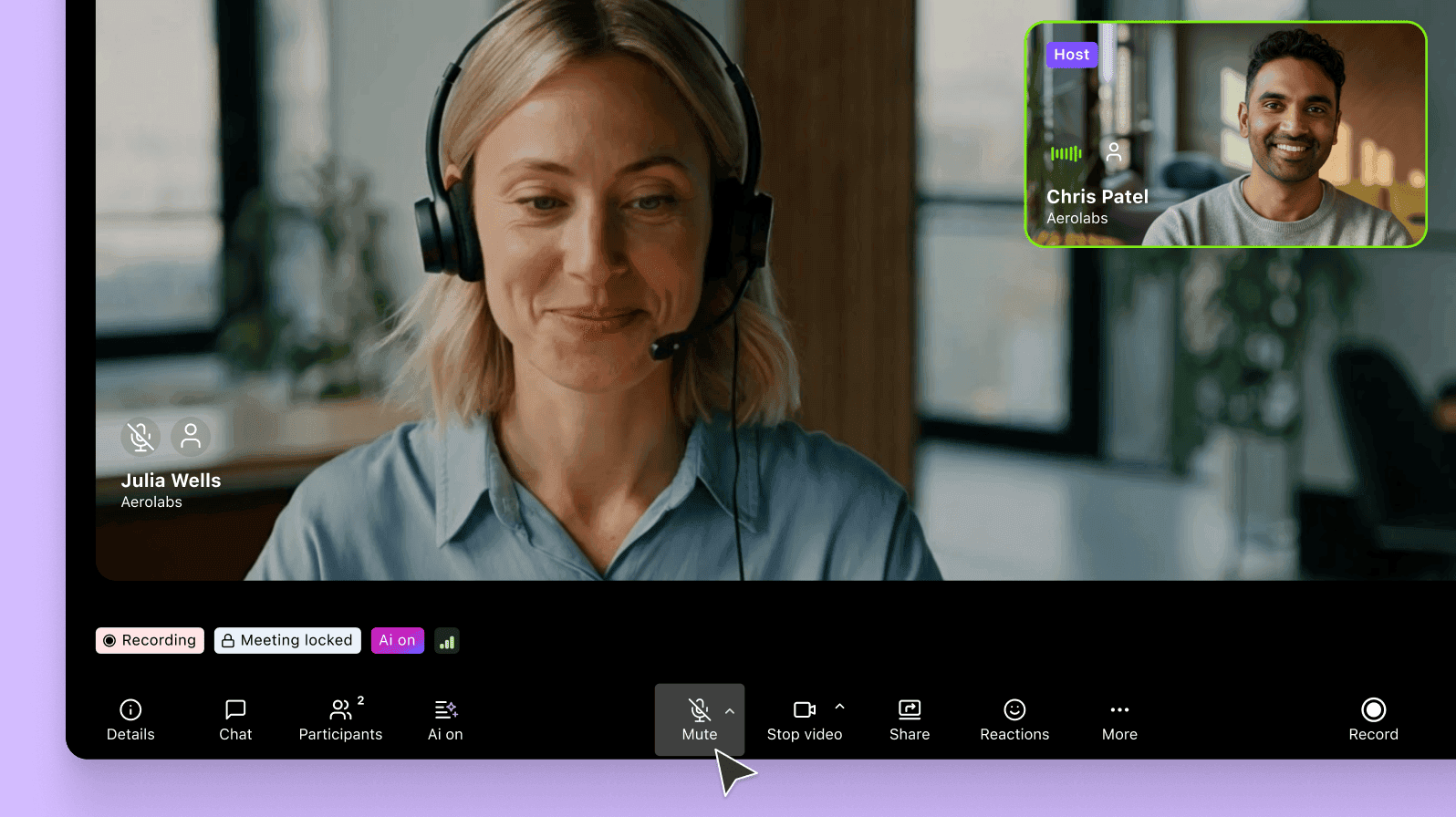The width and height of the screenshot is (1456, 817).
Task: Click Chris Patel's person icon
Action: point(1114,152)
